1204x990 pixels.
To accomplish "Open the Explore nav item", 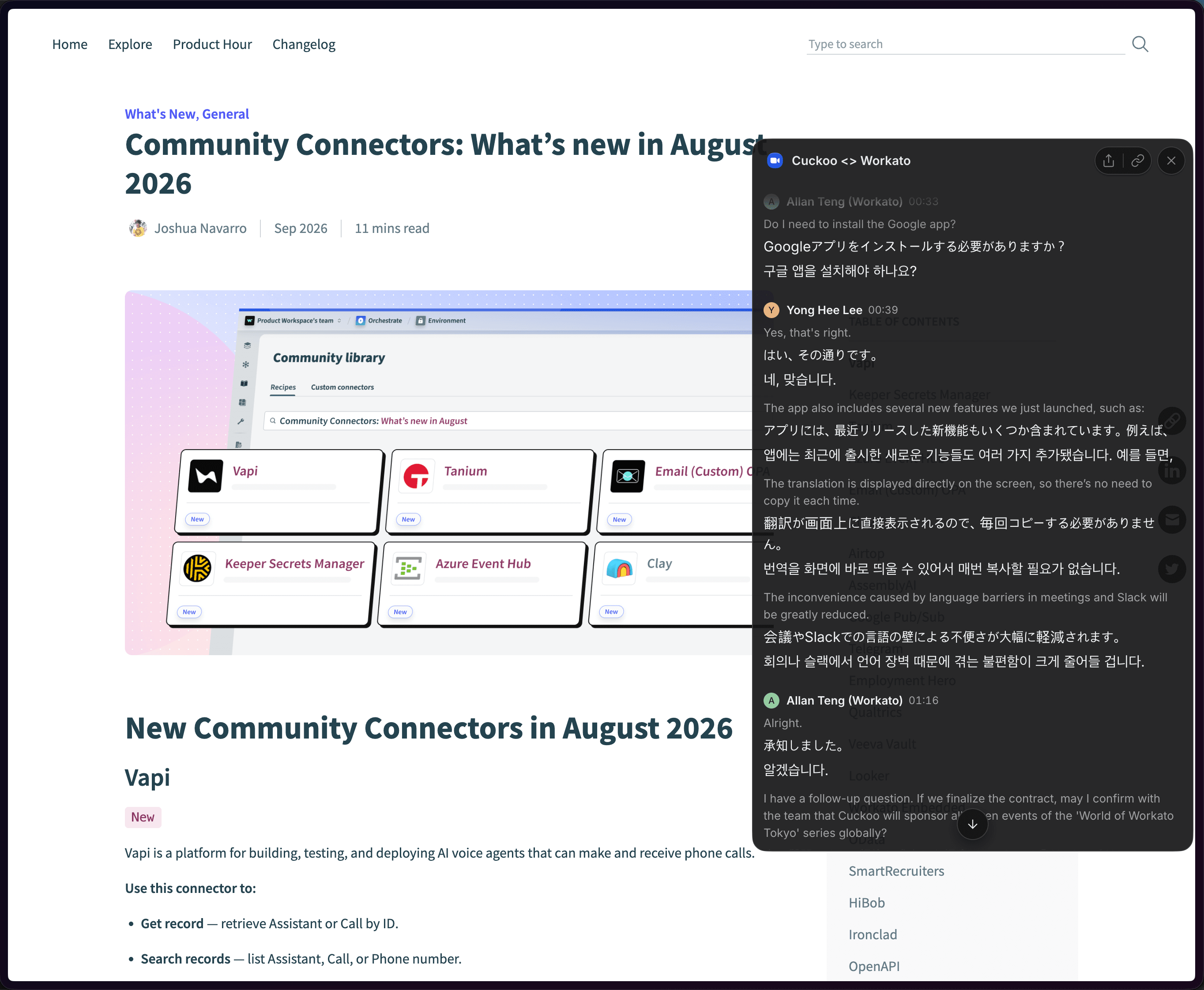I will coord(130,45).
